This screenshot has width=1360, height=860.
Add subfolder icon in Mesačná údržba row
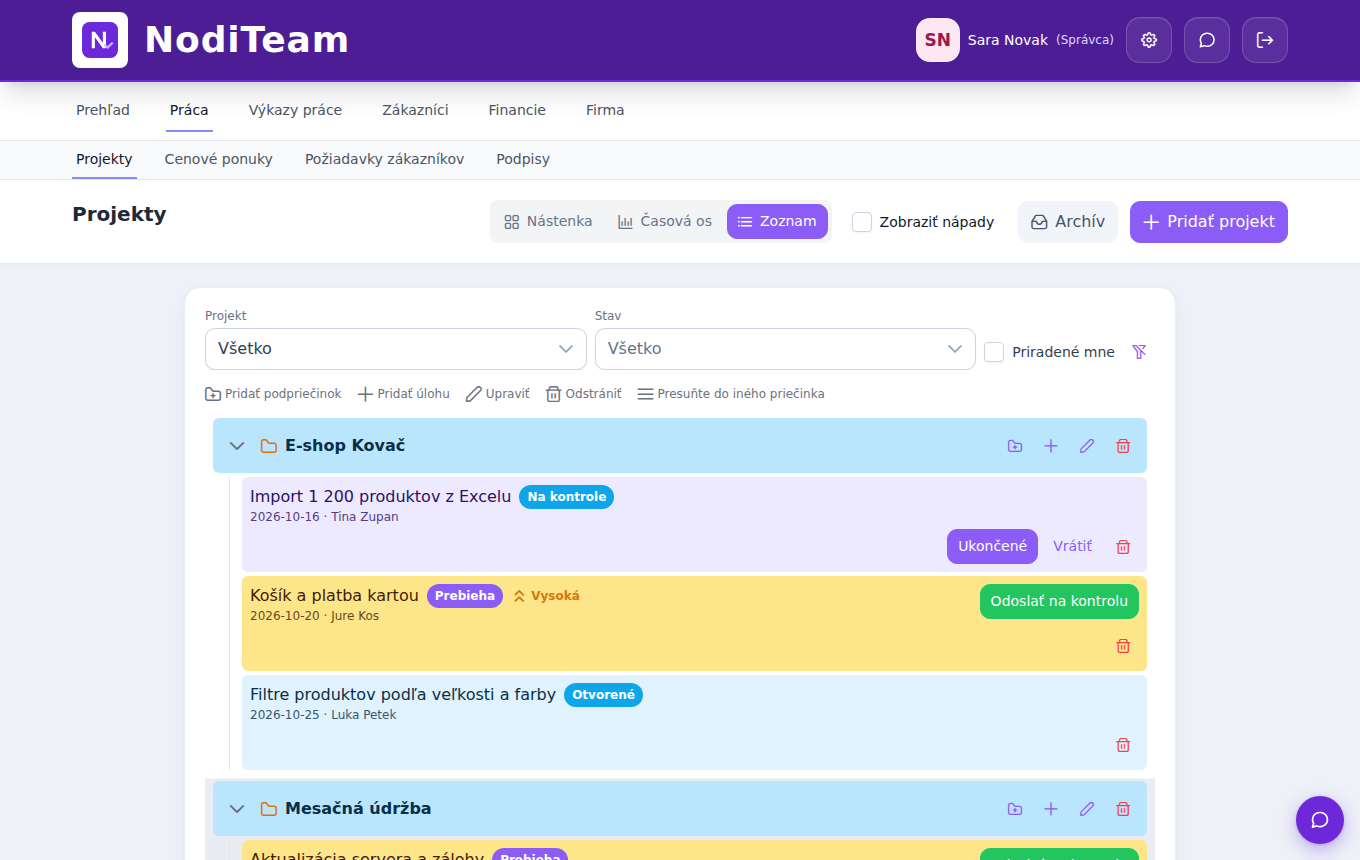pos(1015,809)
